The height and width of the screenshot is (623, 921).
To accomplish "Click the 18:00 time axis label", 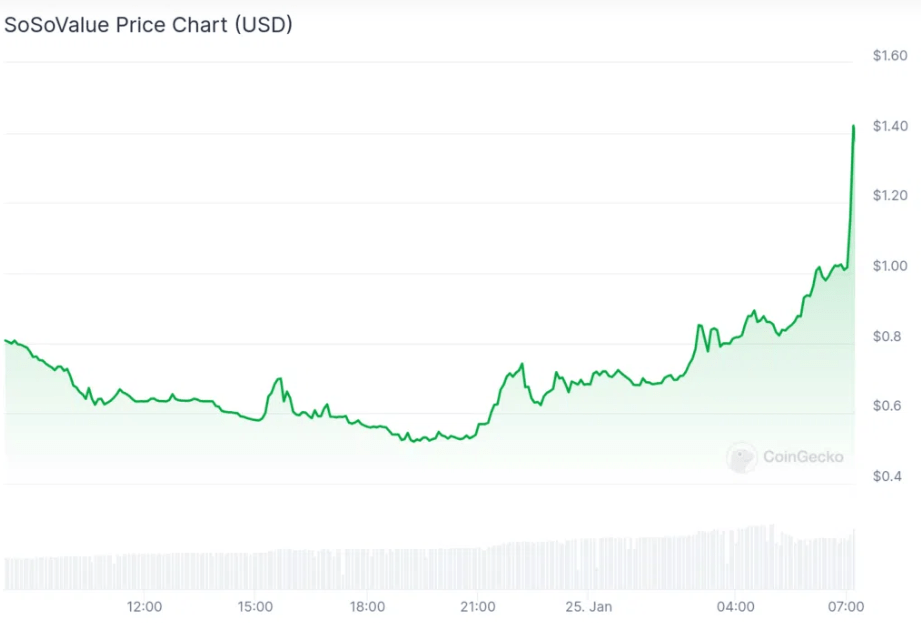I will click(367, 606).
